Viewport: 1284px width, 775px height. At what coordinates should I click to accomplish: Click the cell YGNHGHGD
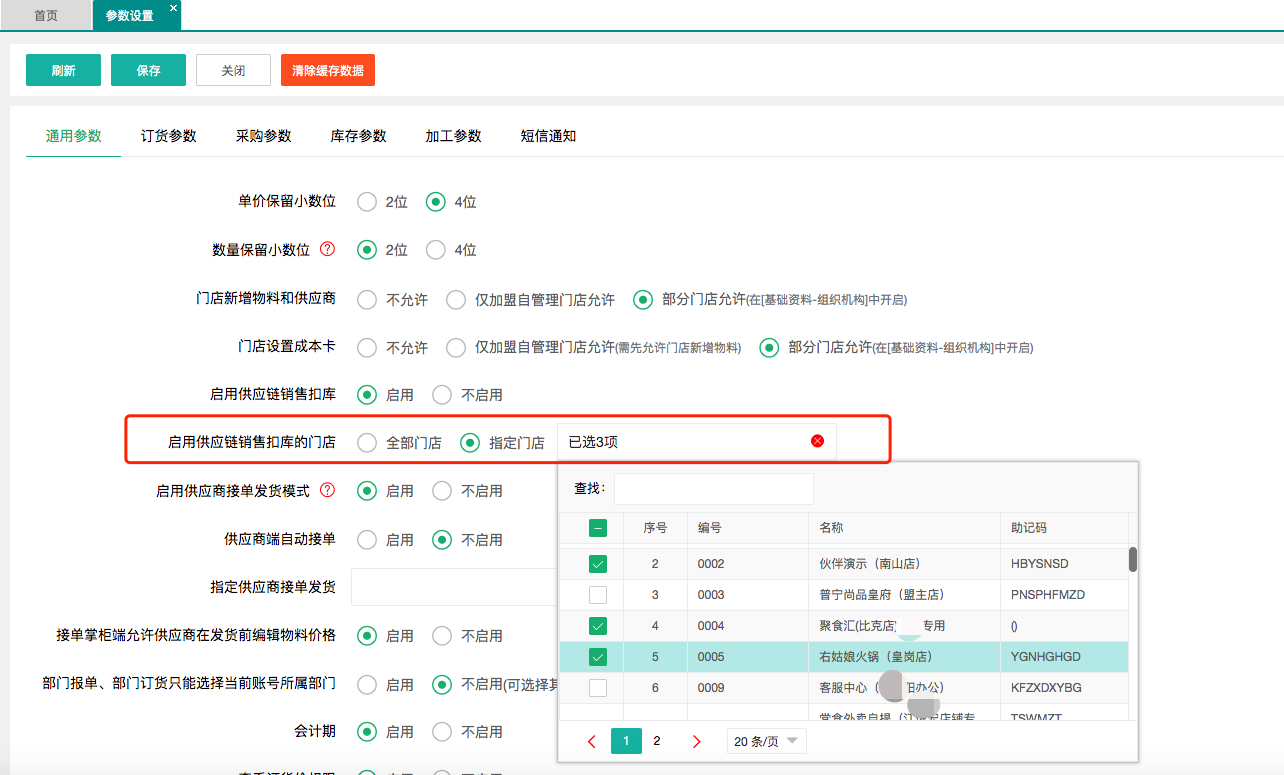point(1064,657)
